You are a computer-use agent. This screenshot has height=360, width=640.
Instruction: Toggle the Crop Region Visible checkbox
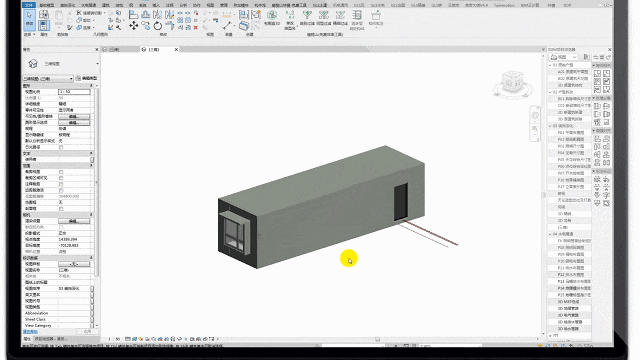61,178
